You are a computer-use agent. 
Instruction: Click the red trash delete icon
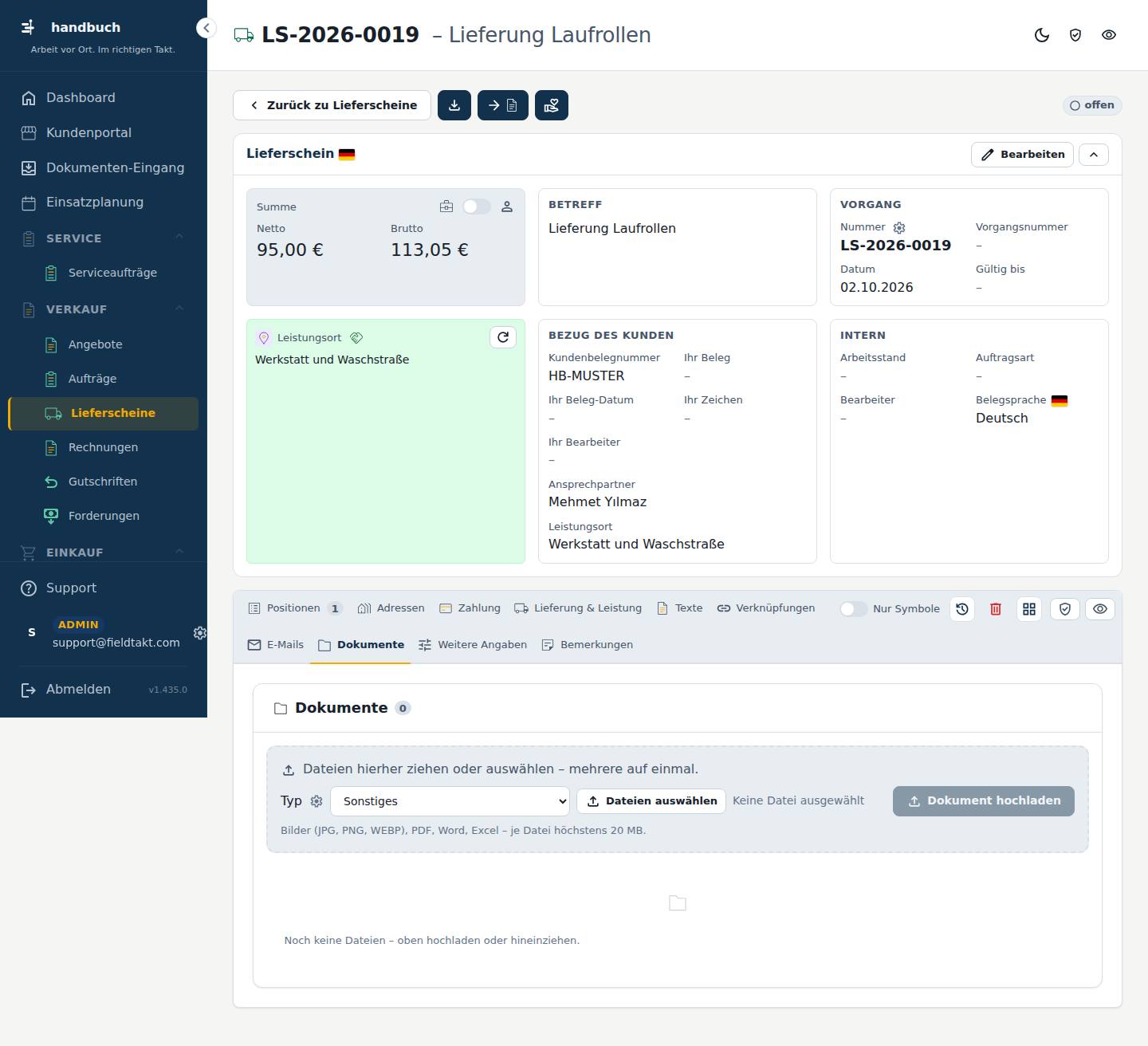click(996, 609)
